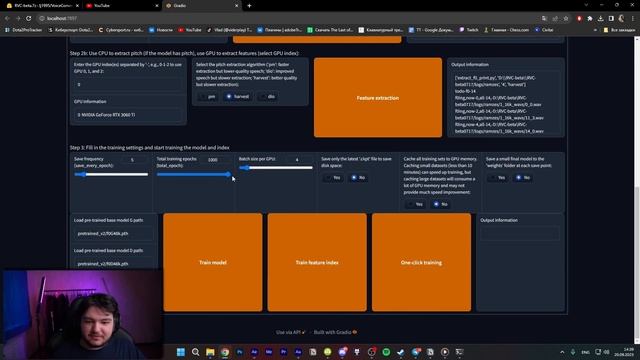Click the browser Back arrow
Viewport: 640px width, 360px height.
pyautogui.click(x=7, y=18)
